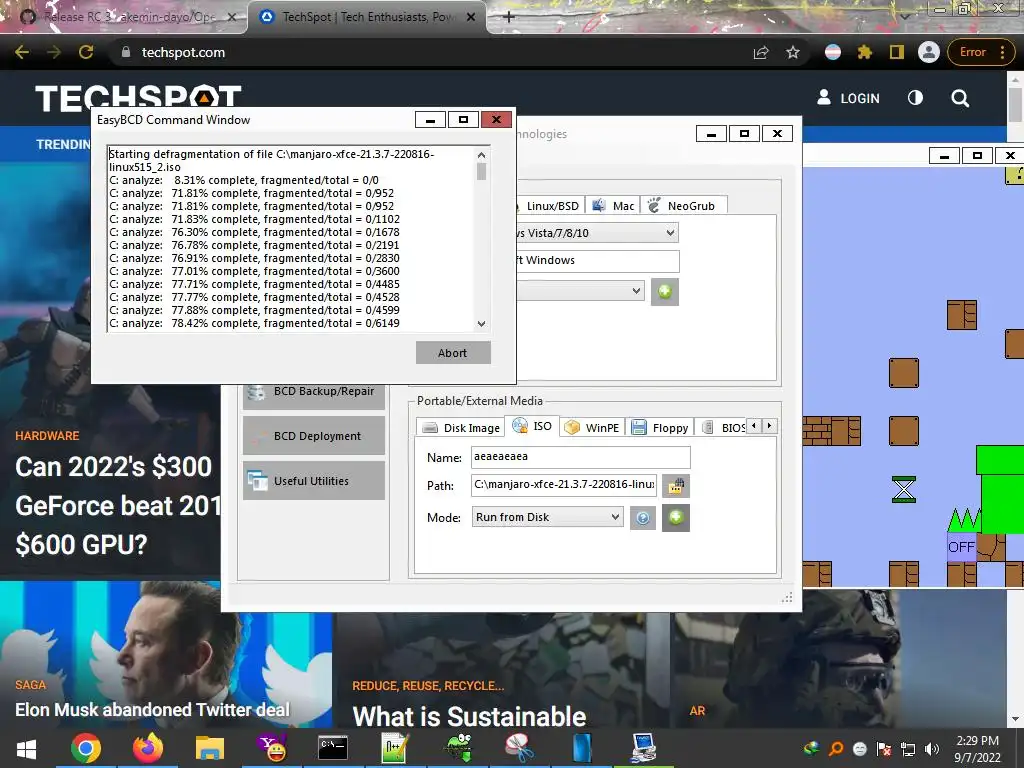
Task: Toggle TechSpot dark mode contrast icon
Action: 916,98
